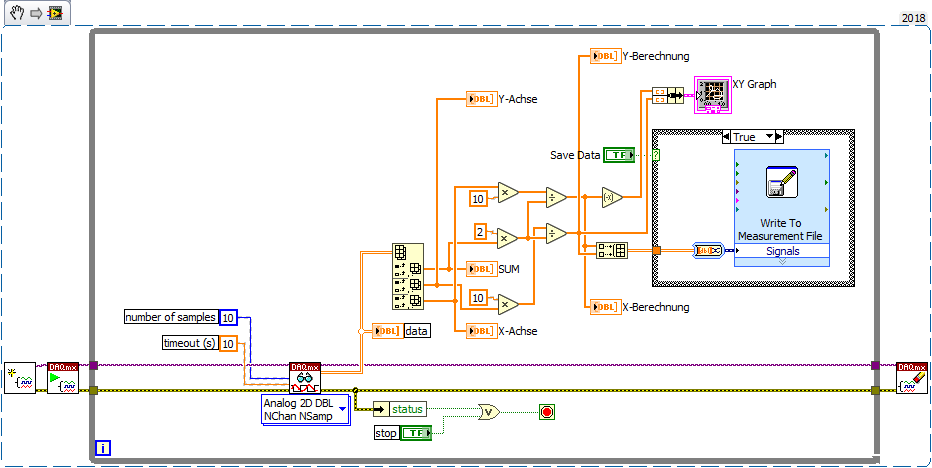Click the loop iteration terminal i
932x468 pixels.
103,448
